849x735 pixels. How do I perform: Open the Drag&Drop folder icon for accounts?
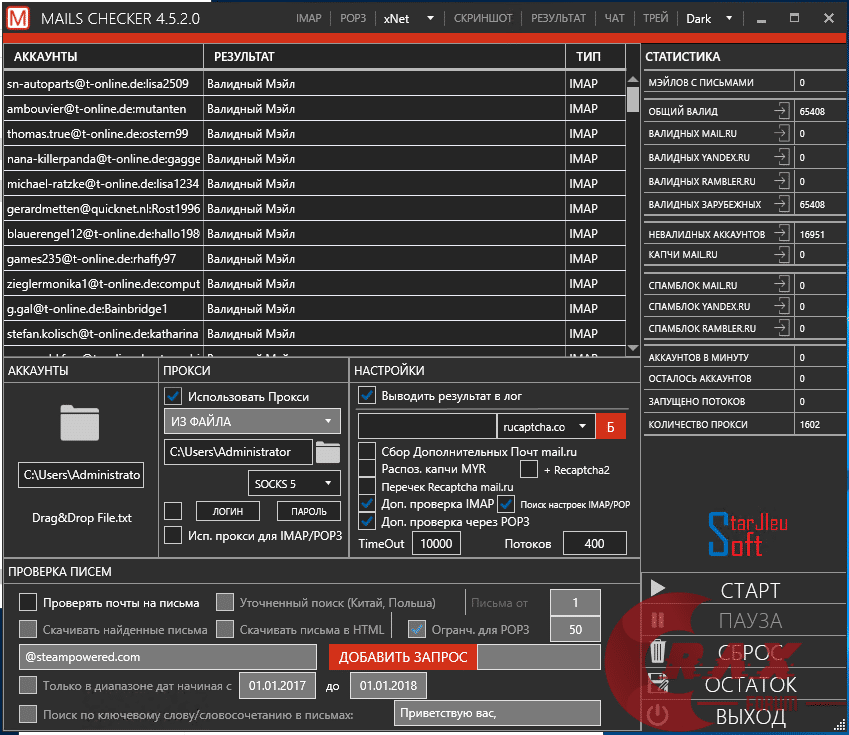(x=80, y=425)
